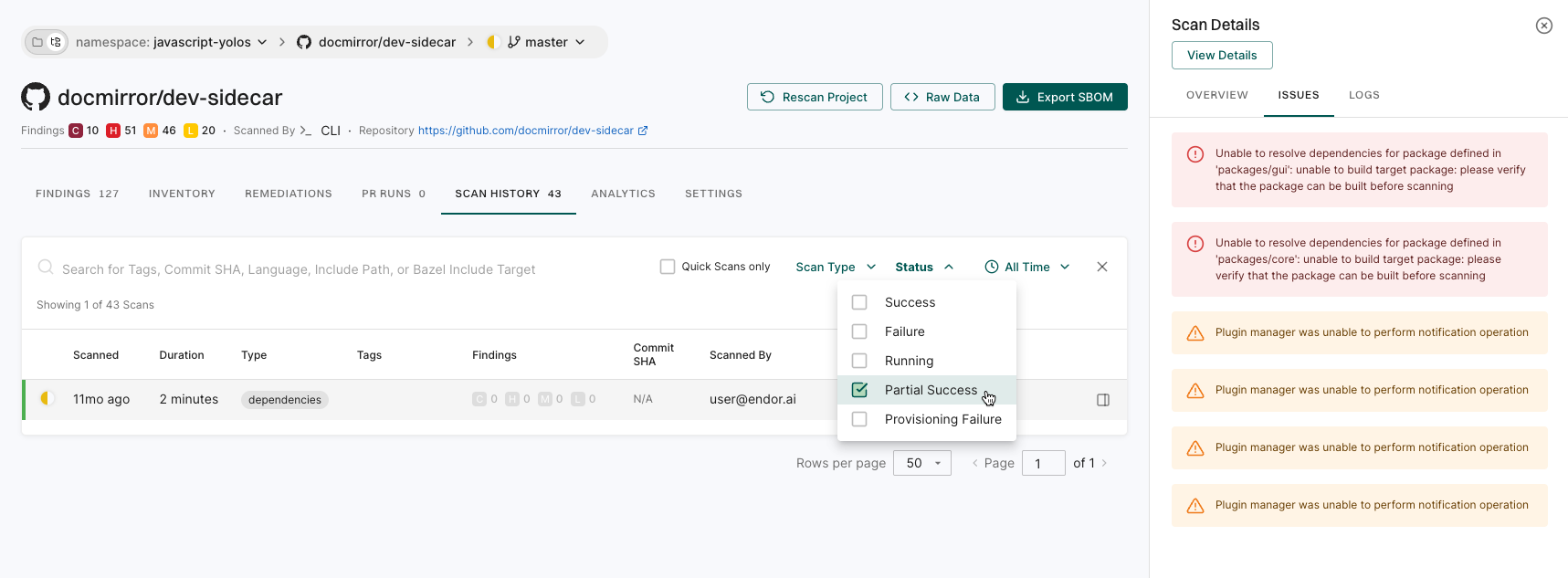Open the Overview tab in Scan Details
The height and width of the screenshot is (578, 1568).
coord(1217,95)
